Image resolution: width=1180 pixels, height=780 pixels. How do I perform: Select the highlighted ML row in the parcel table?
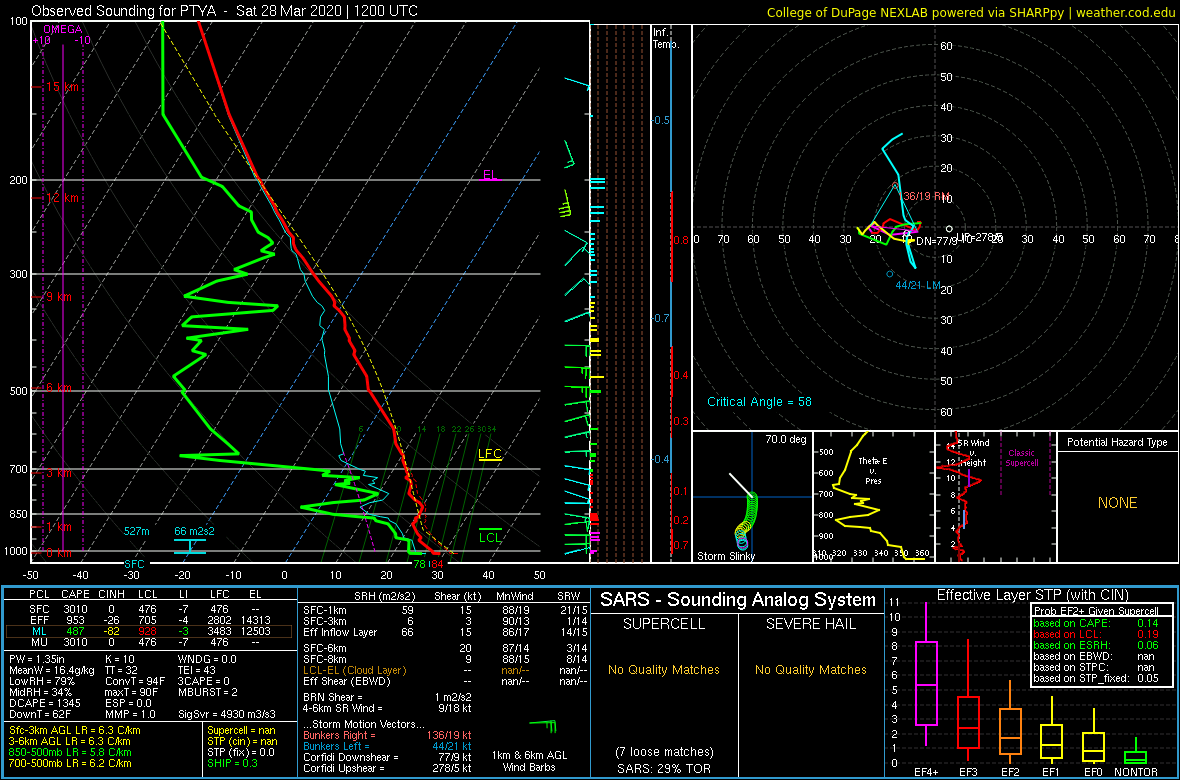(149, 632)
